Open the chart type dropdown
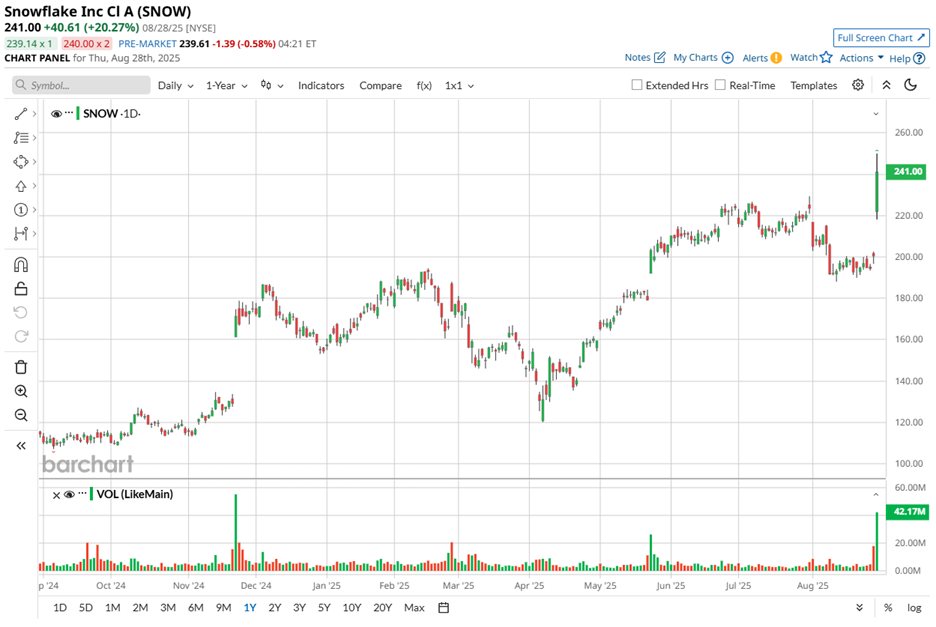The image size is (936, 627). 272,85
